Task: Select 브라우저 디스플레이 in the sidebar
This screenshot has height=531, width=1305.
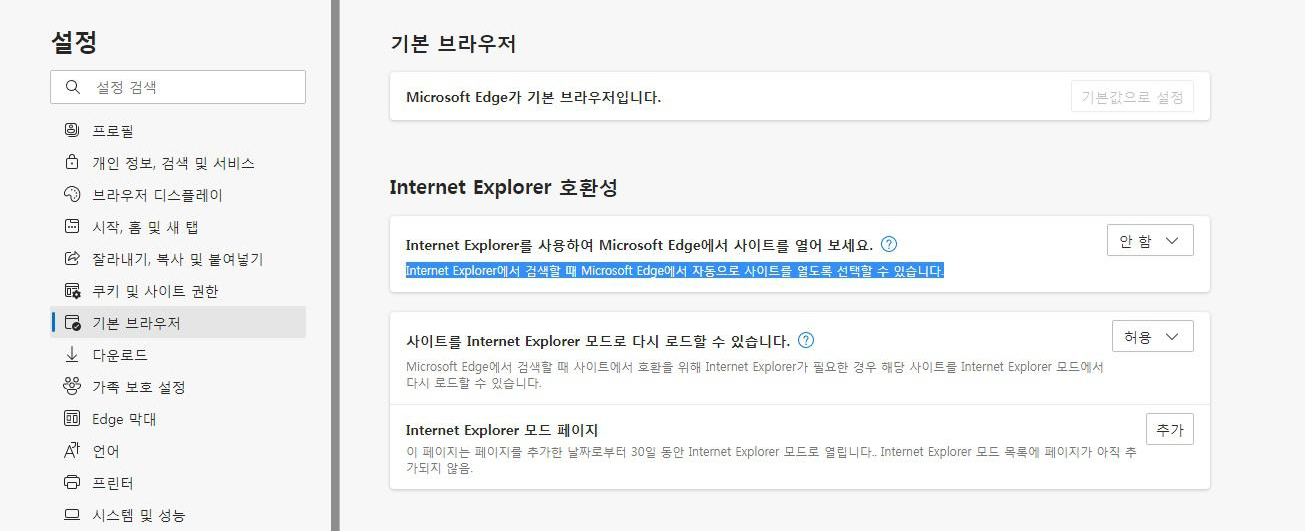Action: (x=178, y=194)
